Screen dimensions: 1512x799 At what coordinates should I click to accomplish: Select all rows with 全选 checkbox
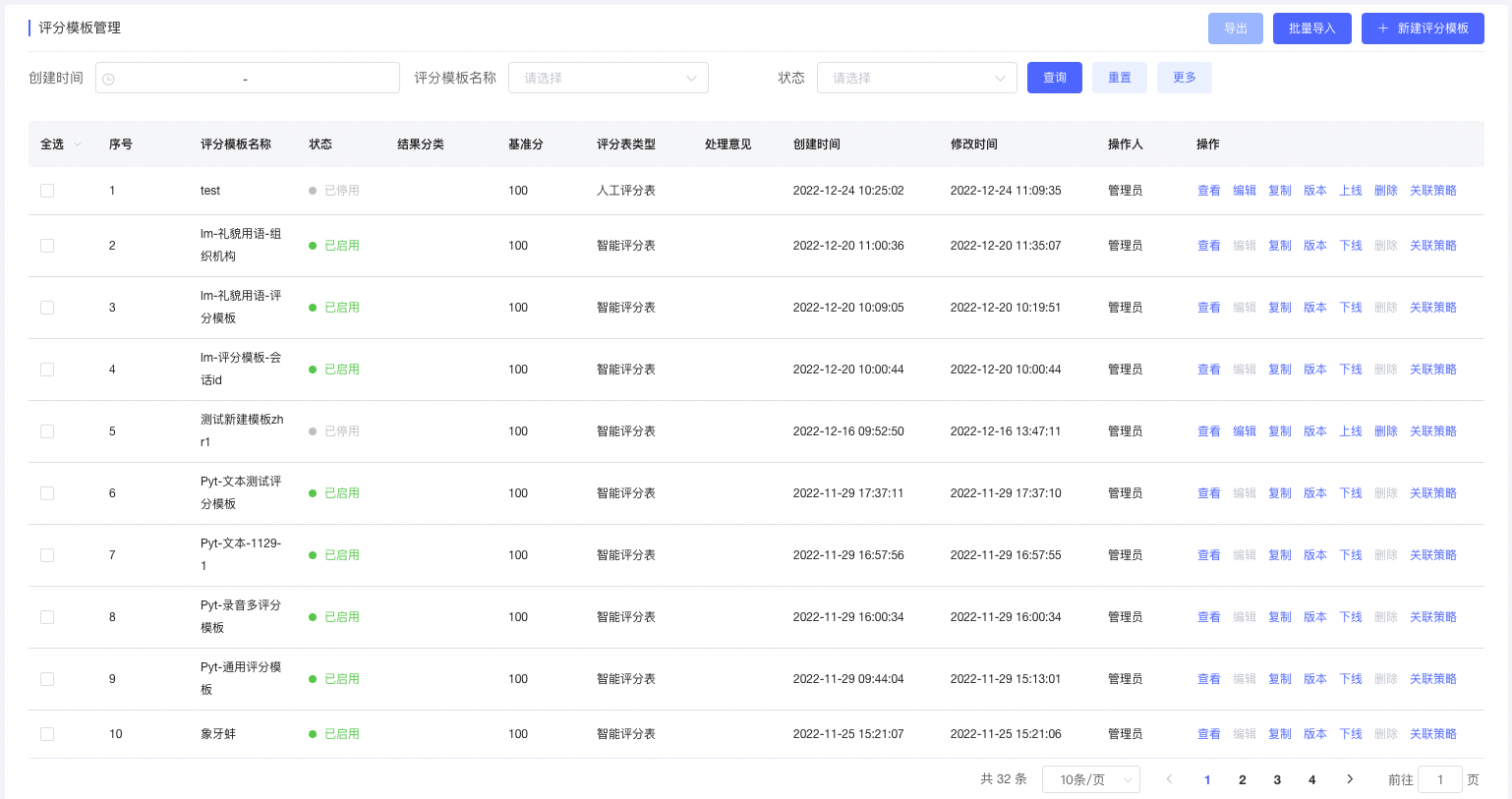(52, 144)
